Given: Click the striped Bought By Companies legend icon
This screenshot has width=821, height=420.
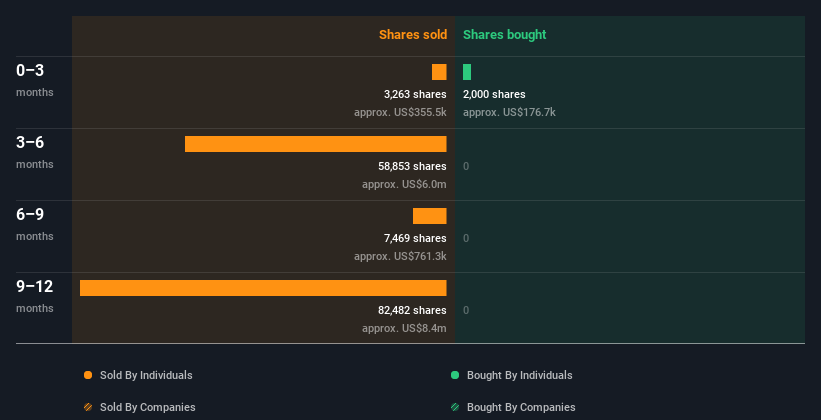Looking at the screenshot, I should pyautogui.click(x=455, y=407).
